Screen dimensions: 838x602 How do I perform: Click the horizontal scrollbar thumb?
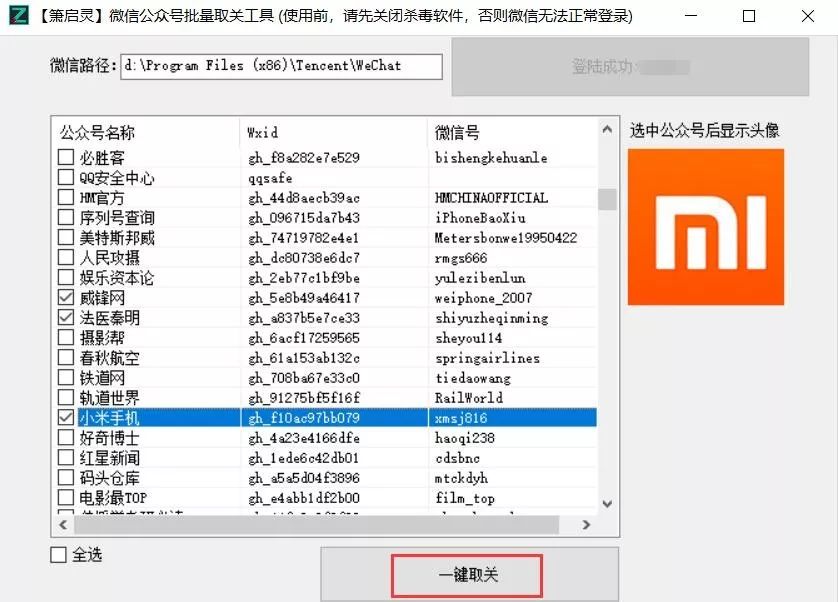316,525
